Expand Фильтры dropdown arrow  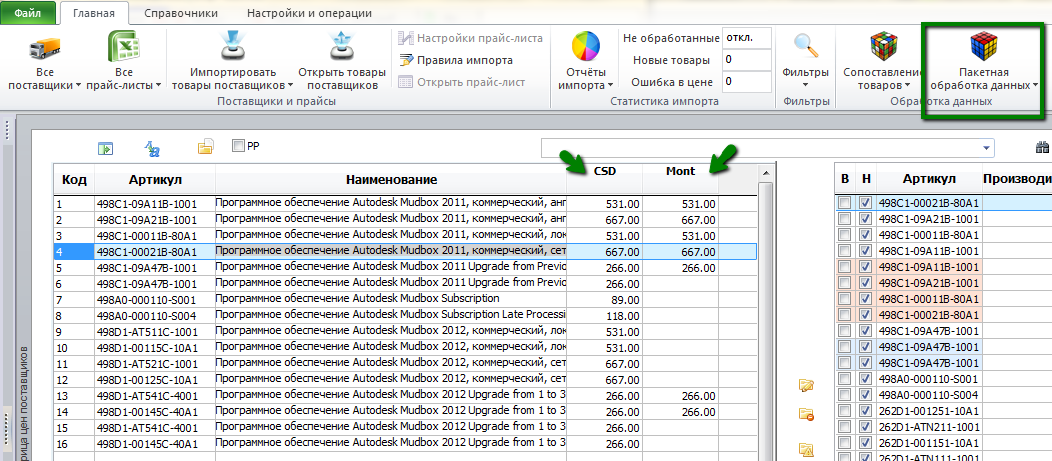click(805, 85)
